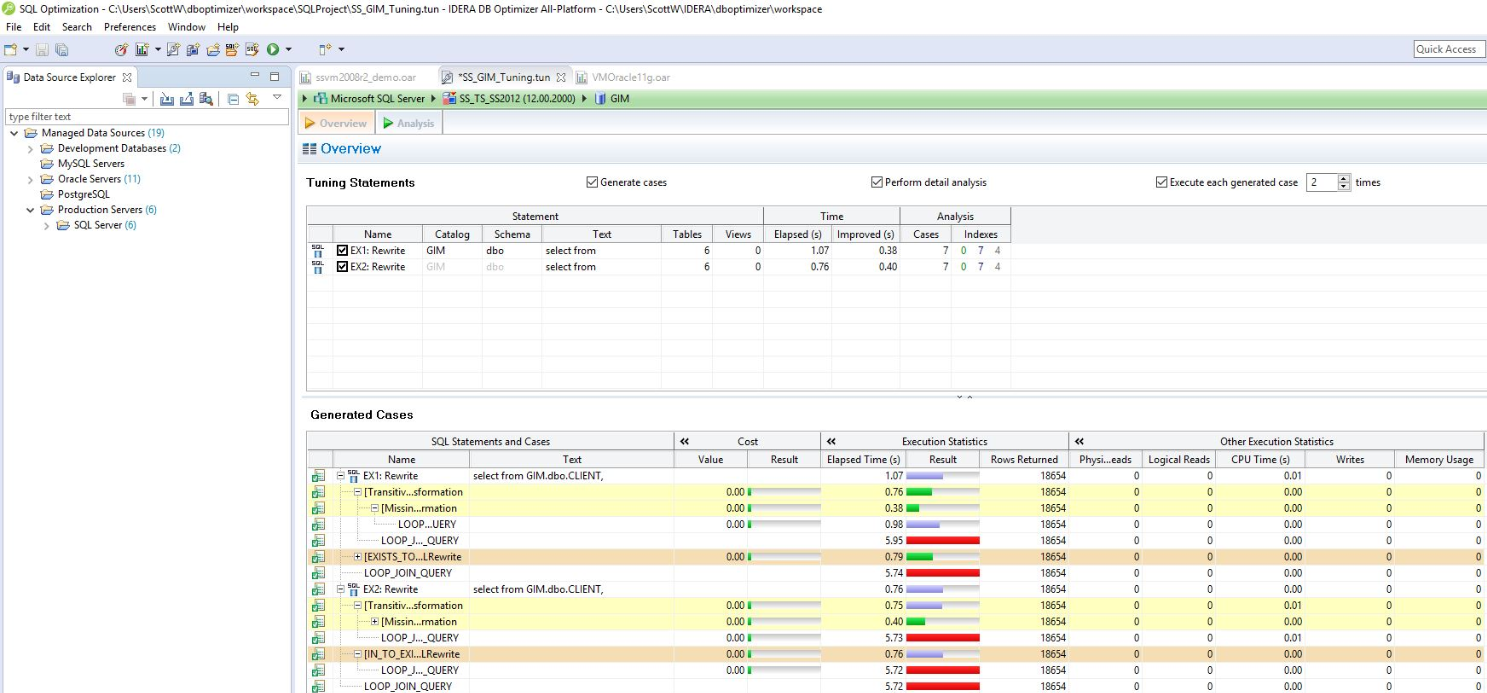Click the Microsoft SQL Server breadcrumb
Viewport: 1487px width, 693px height.
377,99
